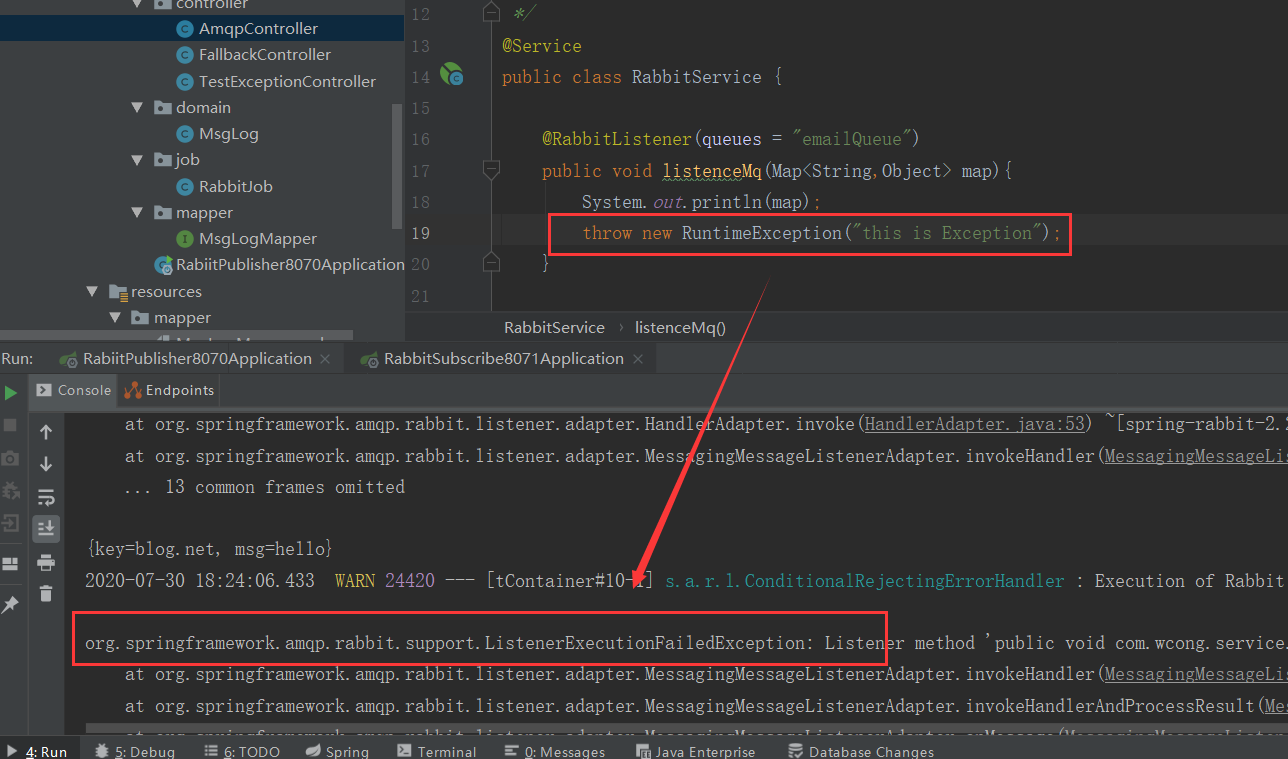
Task: Open the Database Changes tool window
Action: pos(861,752)
